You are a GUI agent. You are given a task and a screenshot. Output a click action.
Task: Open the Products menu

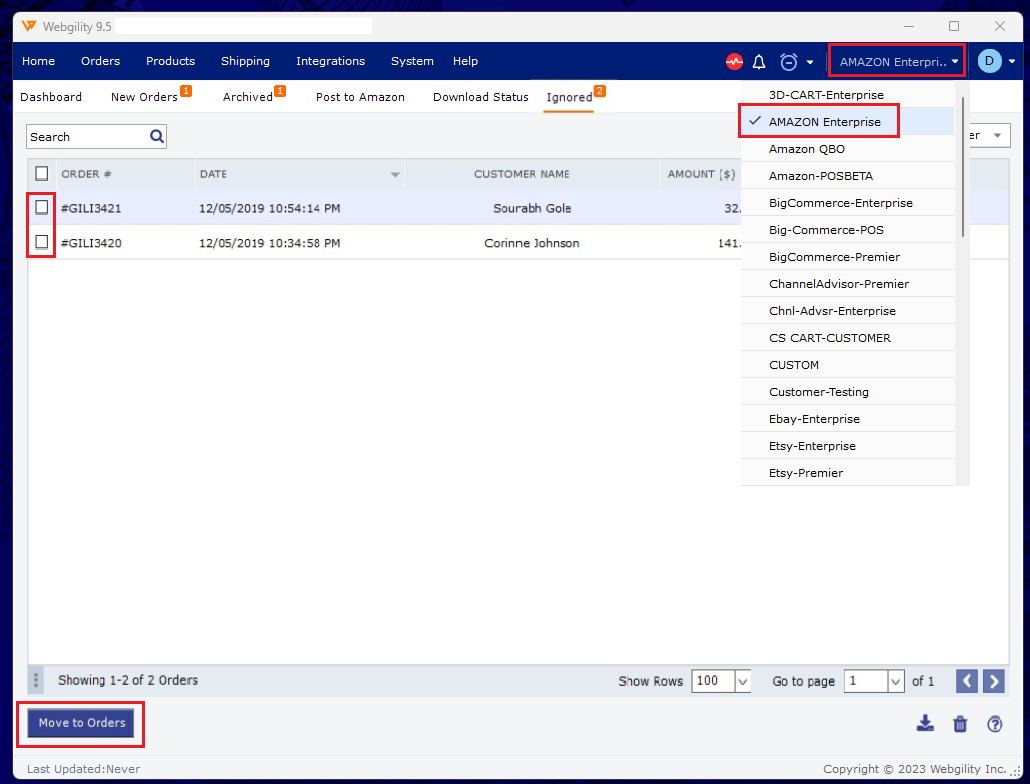(x=171, y=61)
